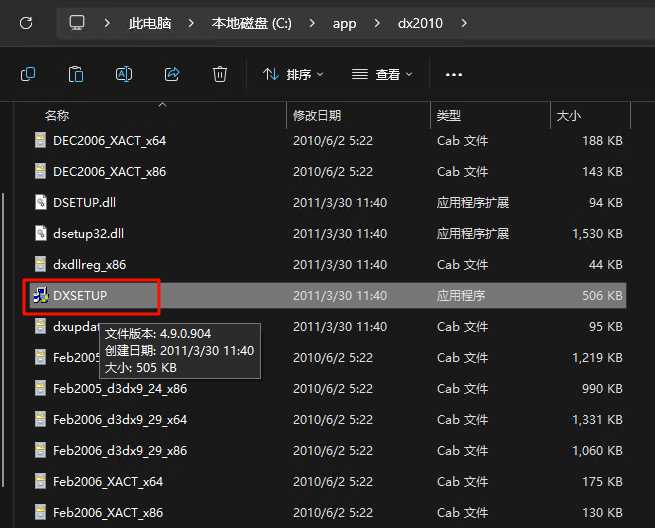The width and height of the screenshot is (655, 528).
Task: Select file dxdllreg_x86
Action: [x=89, y=264]
